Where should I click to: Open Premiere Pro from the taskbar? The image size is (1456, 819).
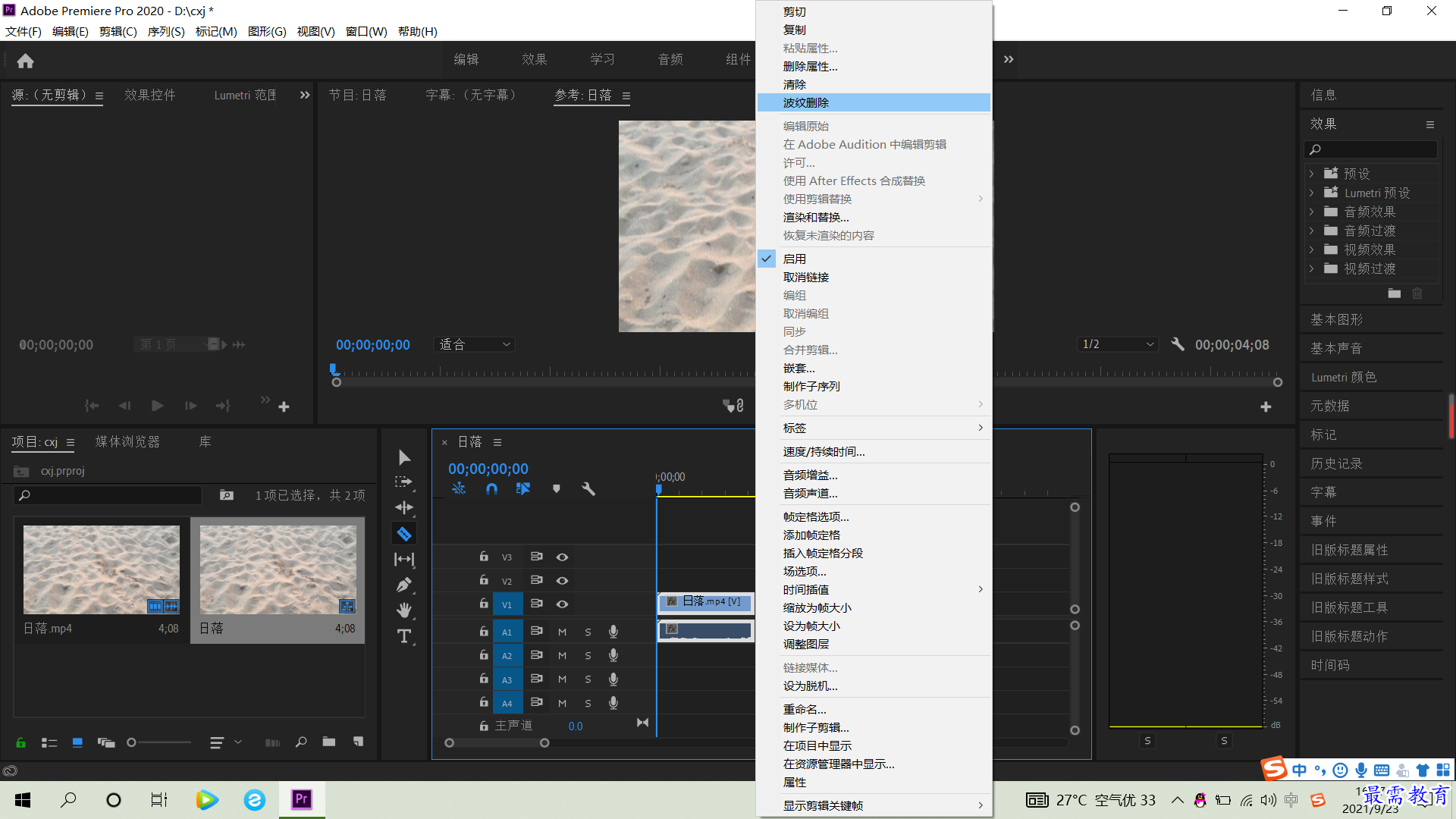[302, 799]
